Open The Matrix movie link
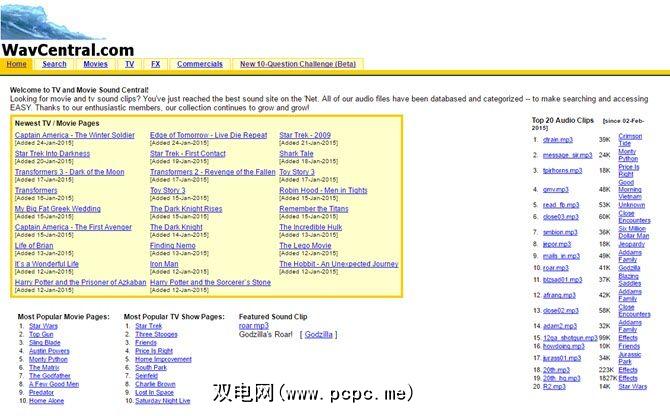 click(44, 367)
